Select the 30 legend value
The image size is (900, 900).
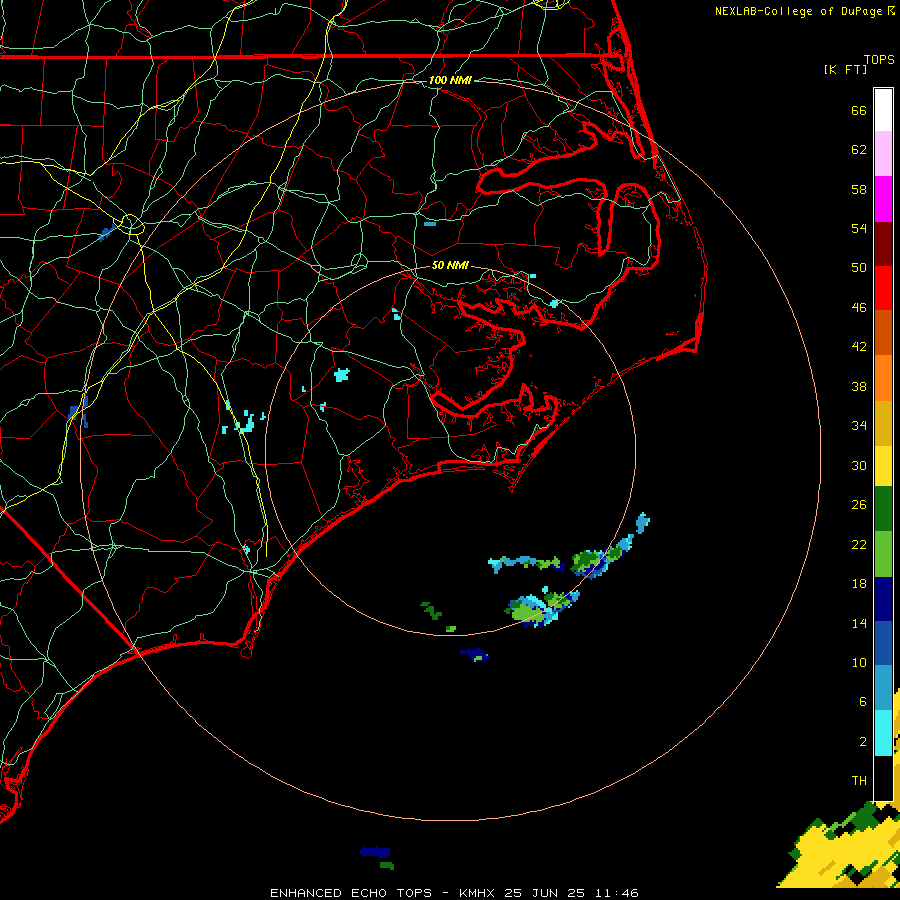859,465
